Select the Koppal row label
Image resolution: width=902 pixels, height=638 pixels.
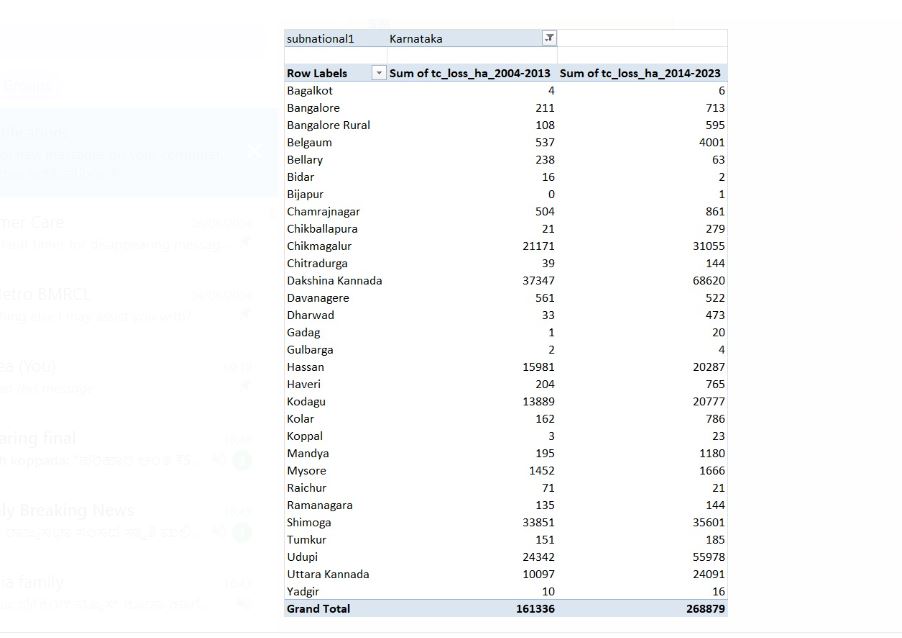coord(305,436)
